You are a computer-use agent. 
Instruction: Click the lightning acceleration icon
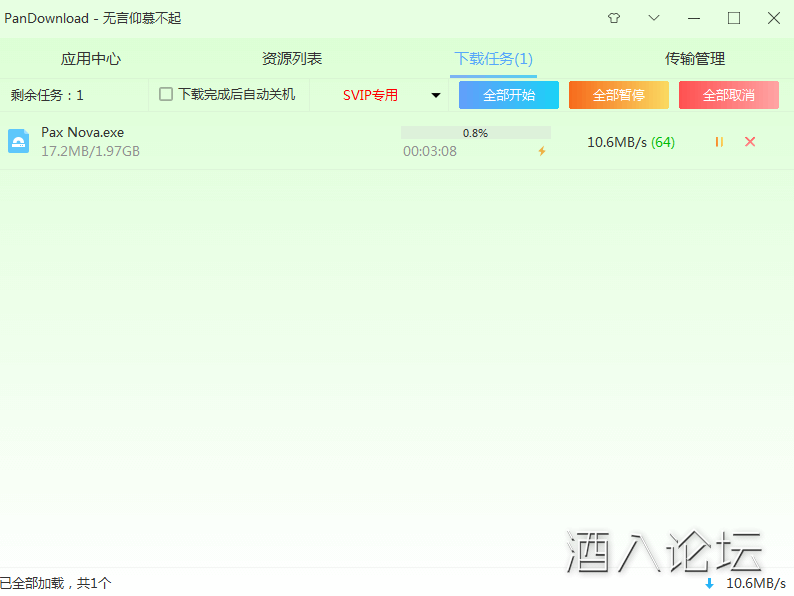[542, 151]
